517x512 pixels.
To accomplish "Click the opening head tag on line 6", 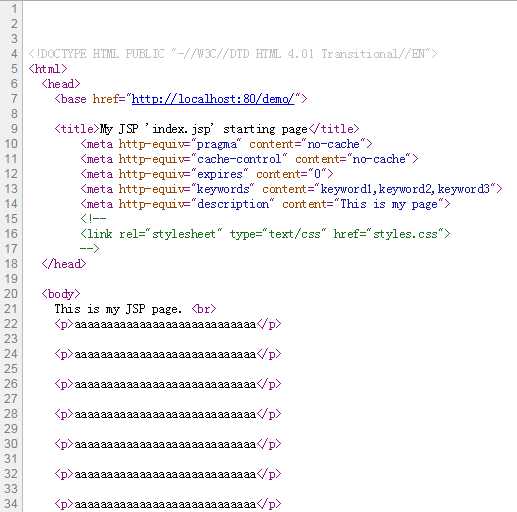I will click(61, 84).
